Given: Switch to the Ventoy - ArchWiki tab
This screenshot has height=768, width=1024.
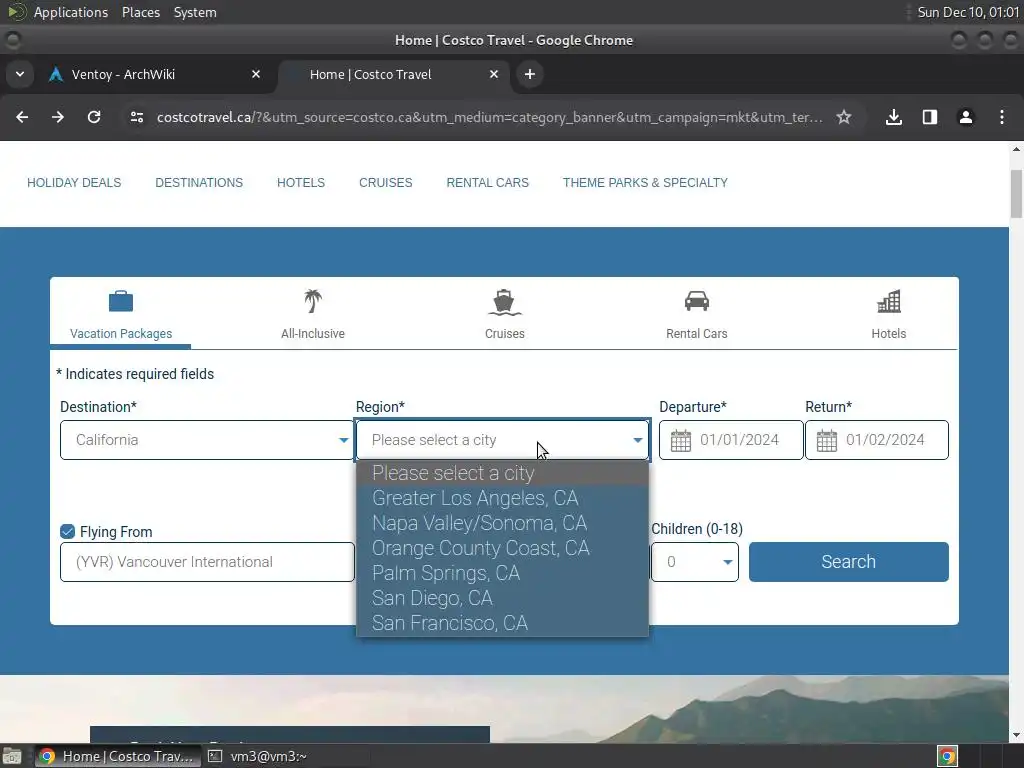Looking at the screenshot, I should pyautogui.click(x=156, y=74).
